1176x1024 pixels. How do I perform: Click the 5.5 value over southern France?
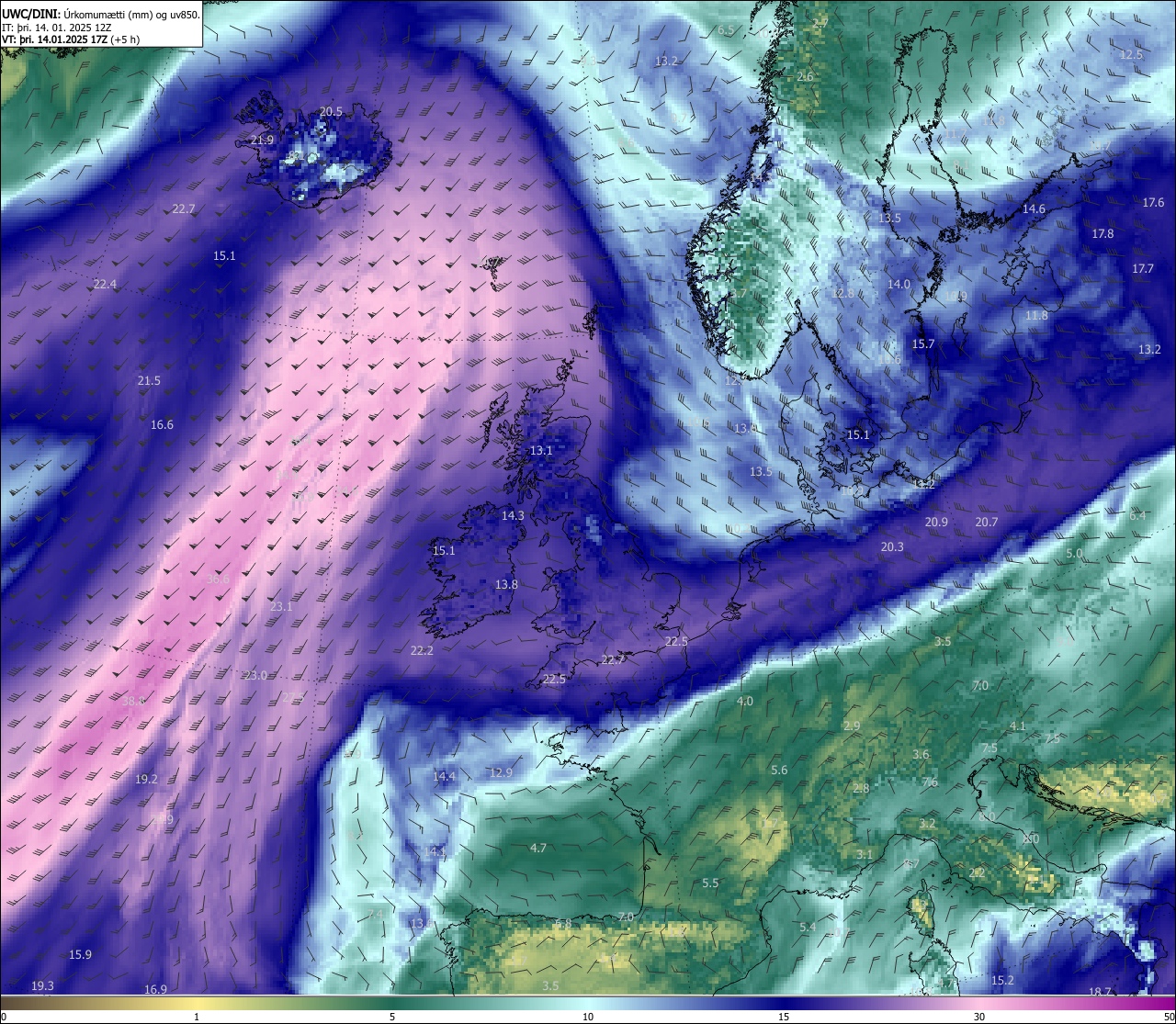click(x=710, y=883)
